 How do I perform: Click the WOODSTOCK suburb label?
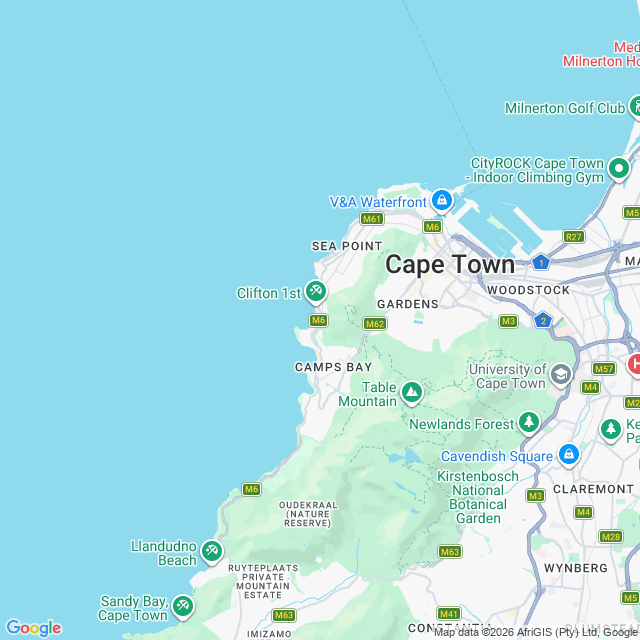click(x=528, y=290)
